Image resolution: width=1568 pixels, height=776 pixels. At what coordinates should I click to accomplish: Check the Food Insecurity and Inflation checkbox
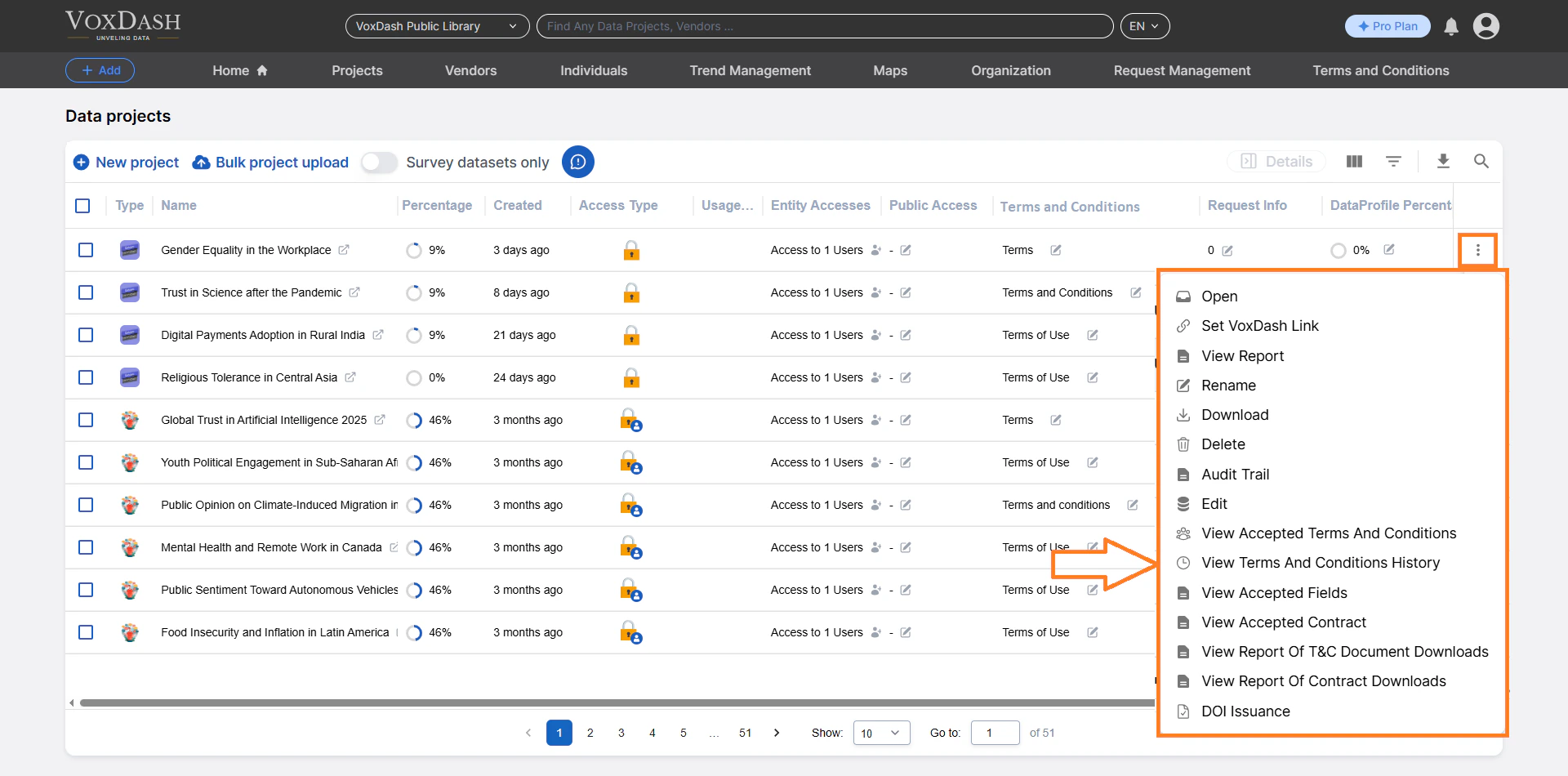click(86, 632)
